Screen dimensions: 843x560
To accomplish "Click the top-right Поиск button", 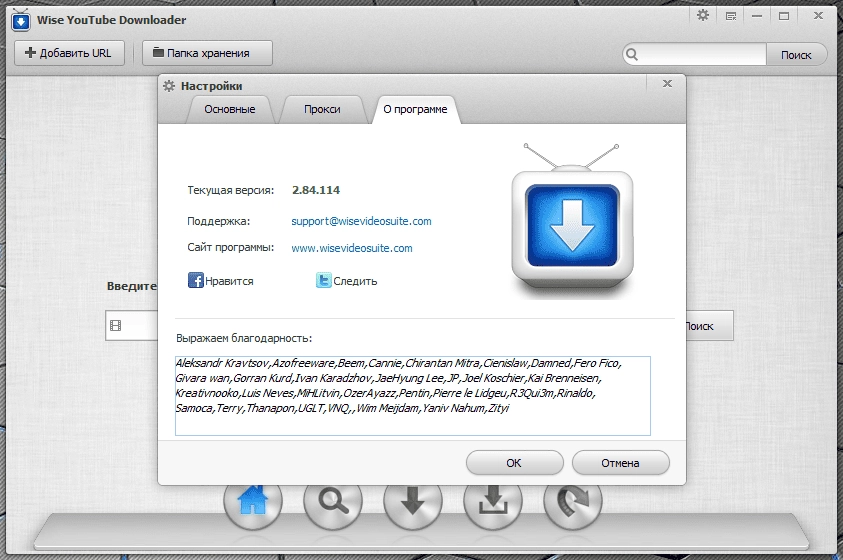I will 796,55.
